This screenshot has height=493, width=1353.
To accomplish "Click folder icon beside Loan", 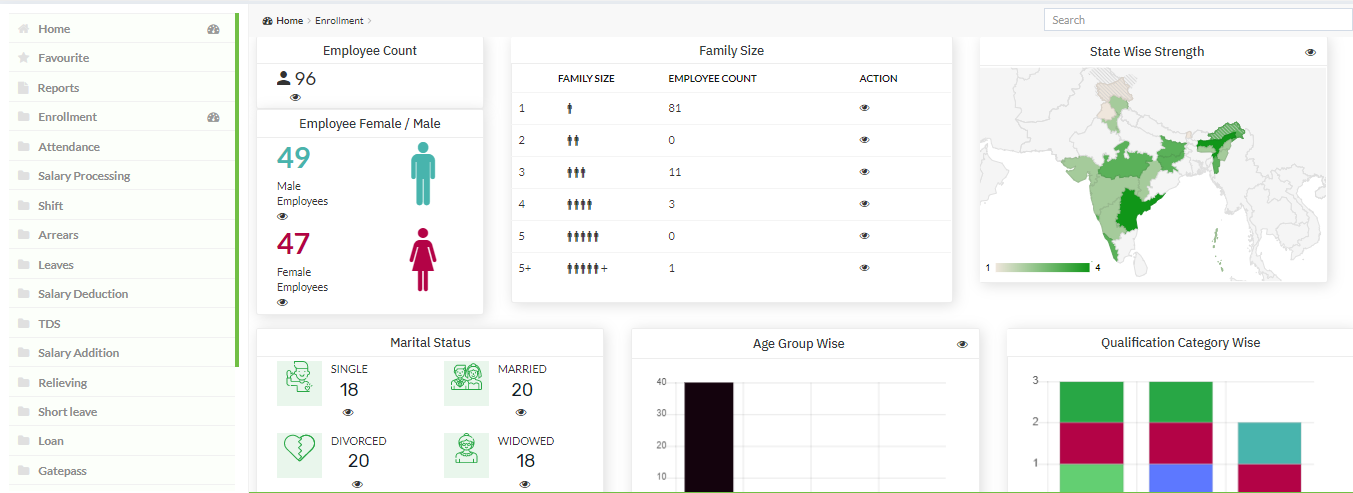I will click(23, 441).
